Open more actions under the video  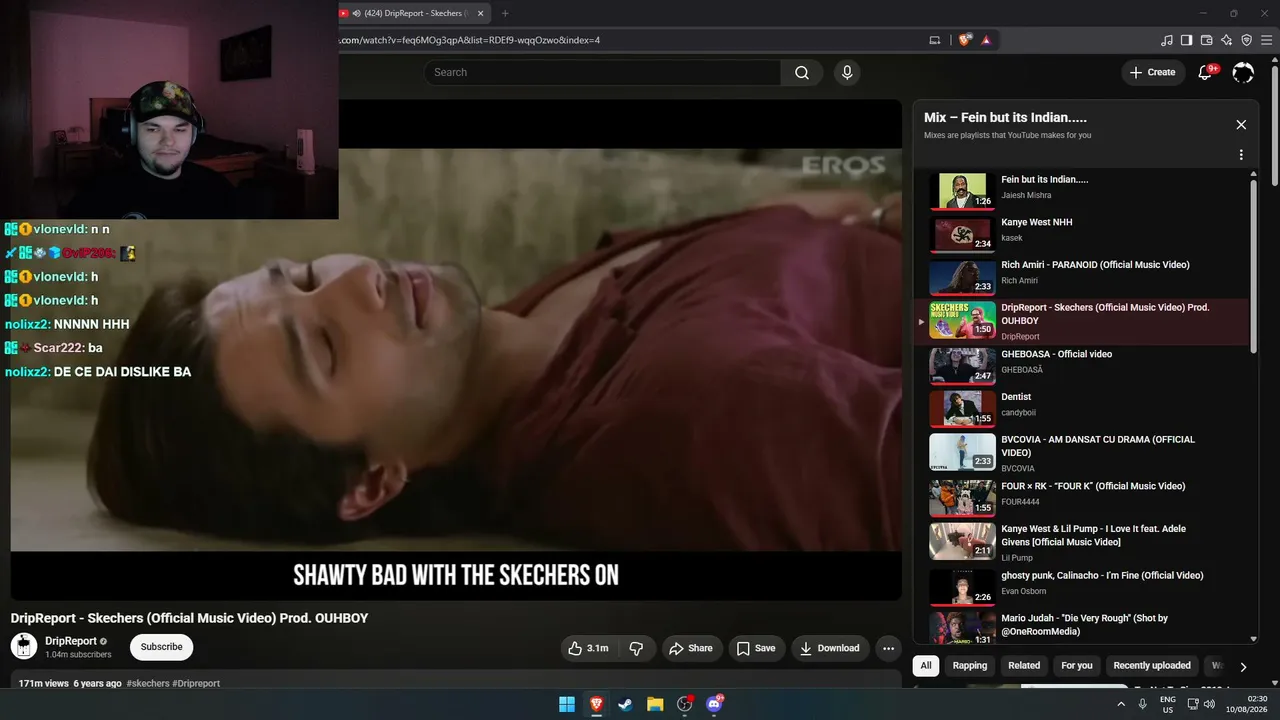click(888, 648)
